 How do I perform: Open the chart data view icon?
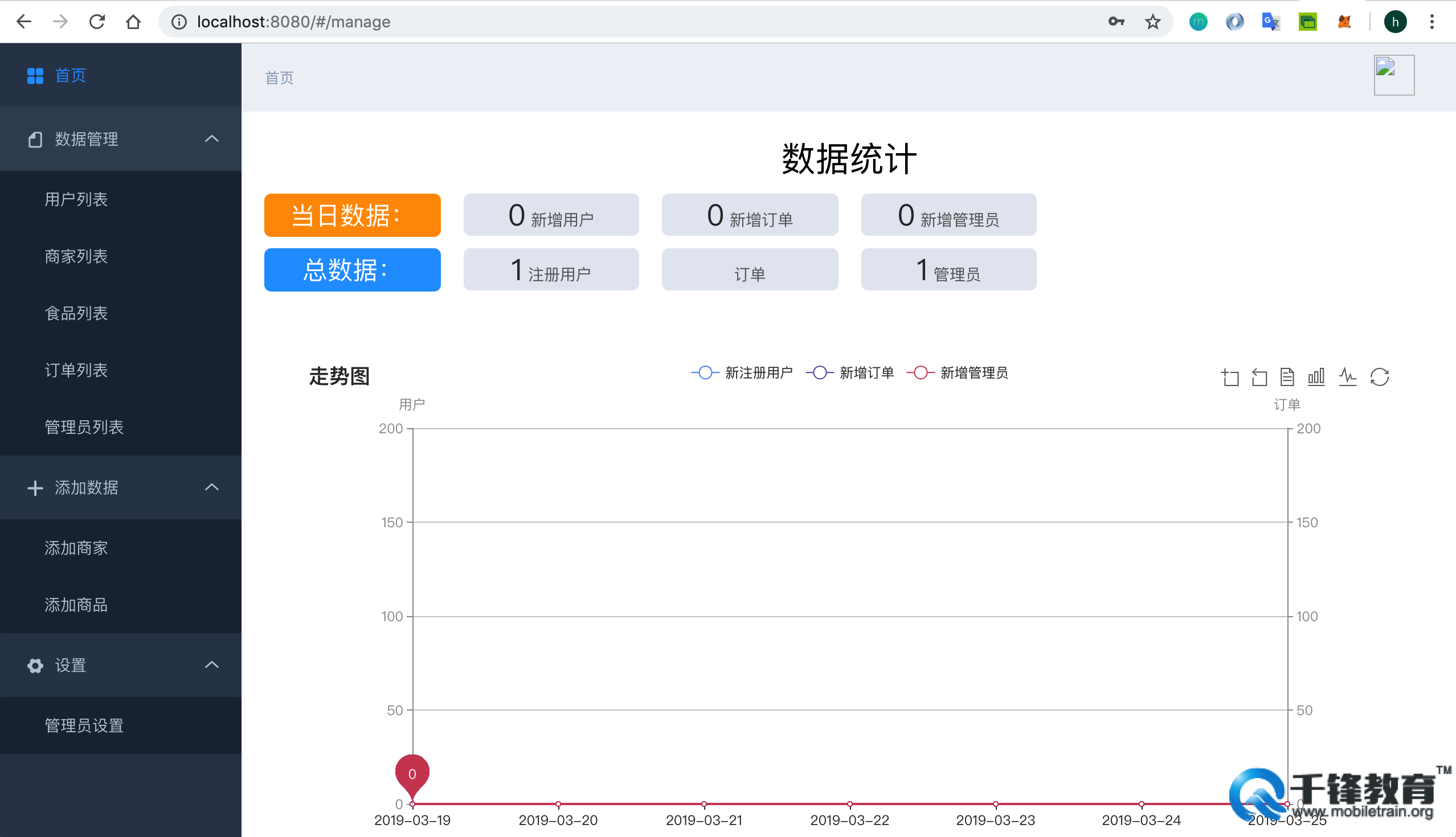tap(1287, 377)
